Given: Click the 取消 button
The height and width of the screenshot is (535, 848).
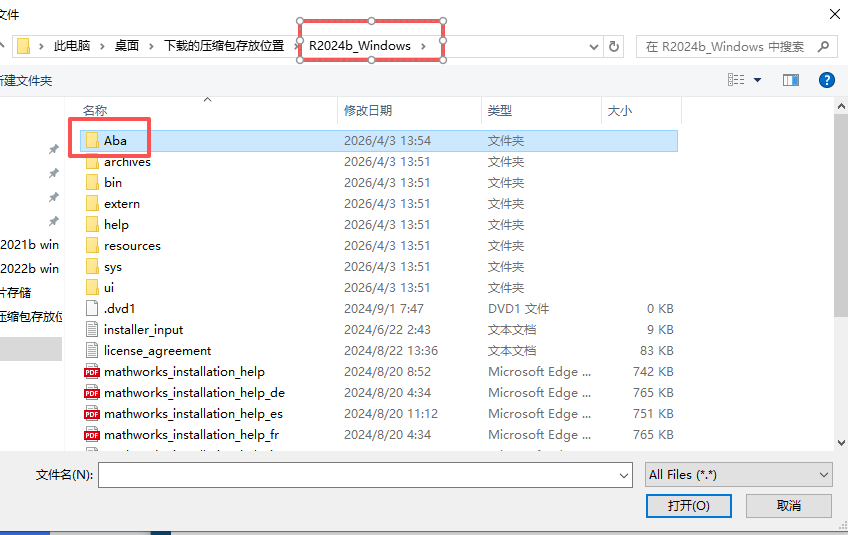Looking at the screenshot, I should coord(789,506).
